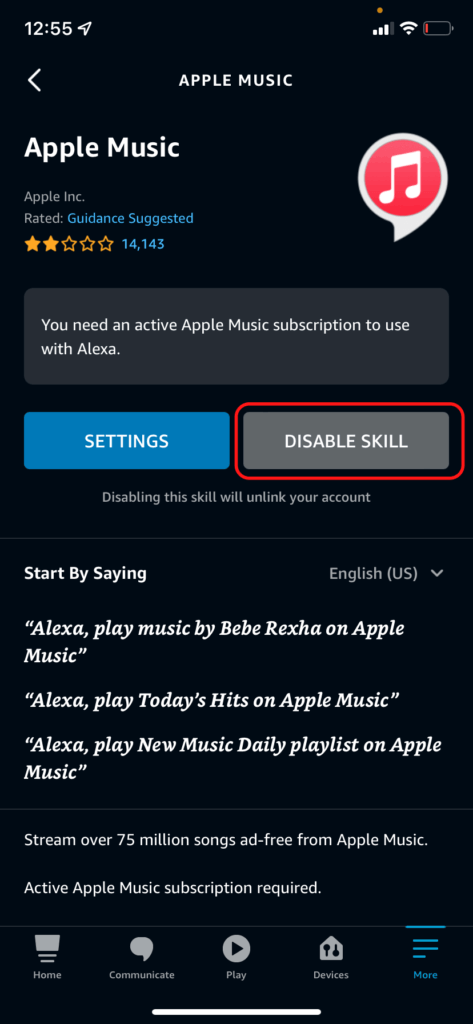Click the DISABLE SKILL button
Image resolution: width=473 pixels, height=1024 pixels.
(x=346, y=440)
